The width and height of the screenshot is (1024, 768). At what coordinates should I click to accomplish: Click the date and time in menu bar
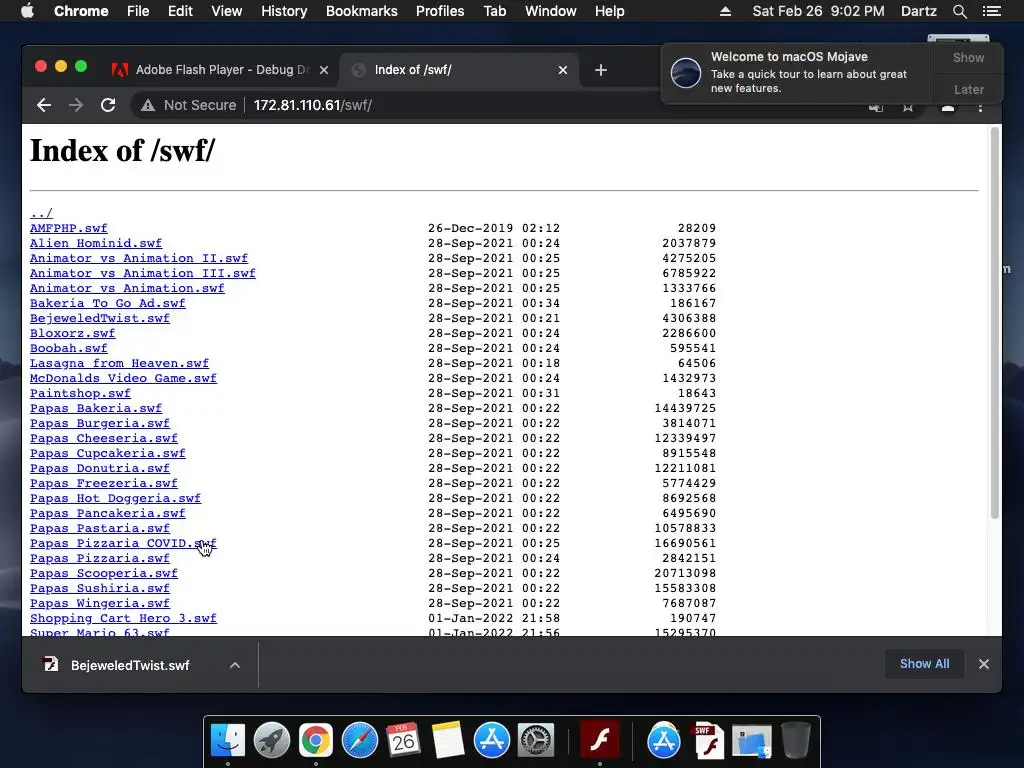pos(818,11)
